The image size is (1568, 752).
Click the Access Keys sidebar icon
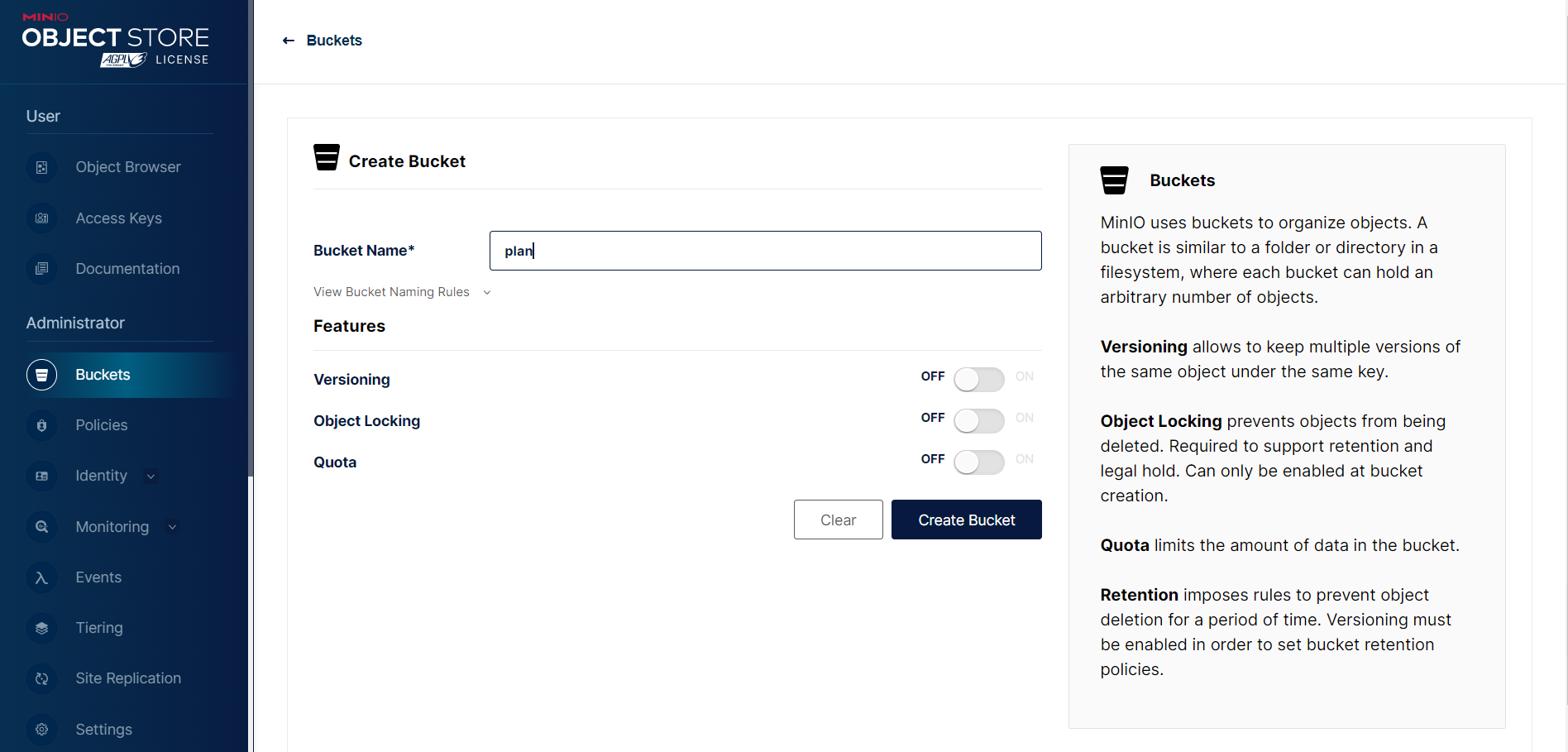pyautogui.click(x=41, y=218)
